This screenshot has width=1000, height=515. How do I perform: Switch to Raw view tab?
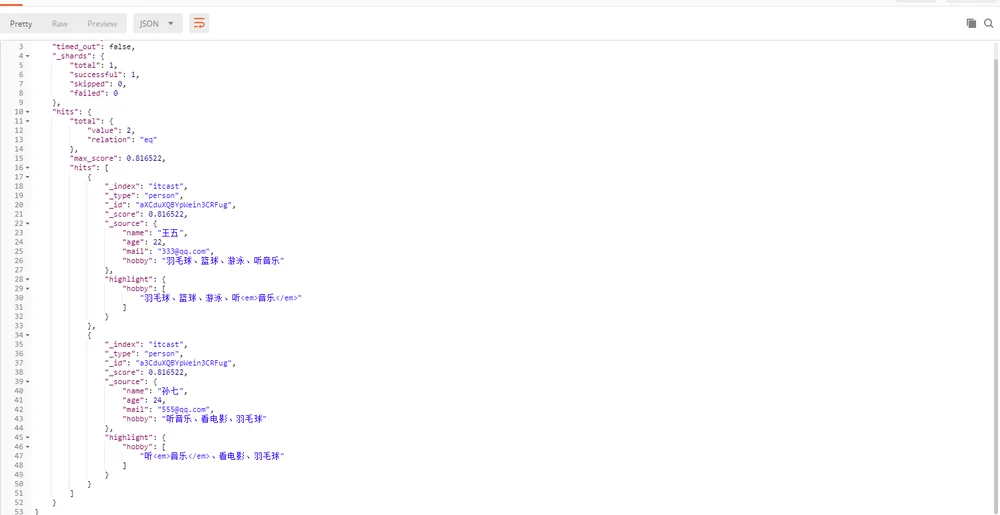60,24
